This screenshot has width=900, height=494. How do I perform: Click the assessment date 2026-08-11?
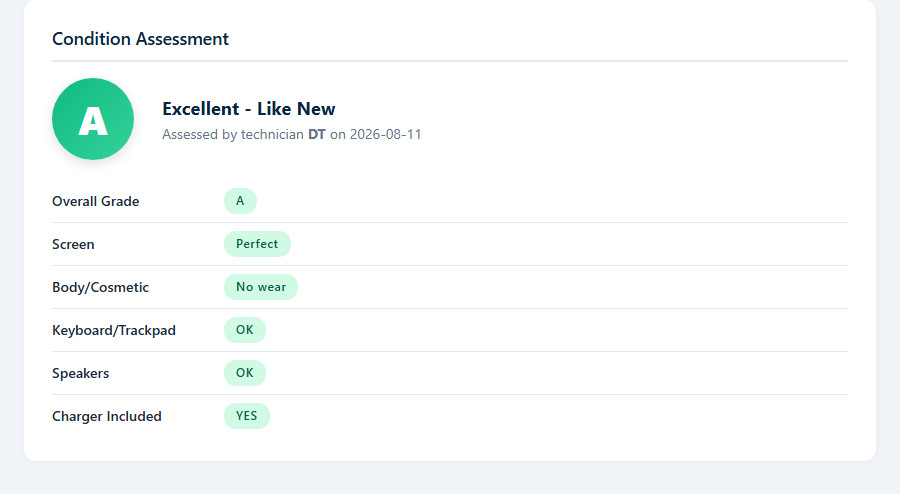(386, 134)
